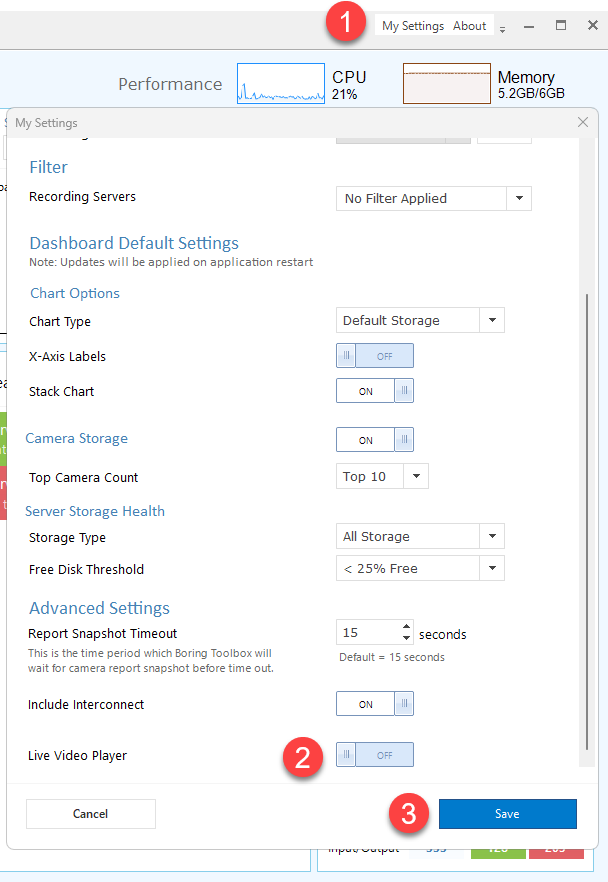Turn off the Include Interconnect switch
This screenshot has height=882, width=608.
pyautogui.click(x=374, y=704)
